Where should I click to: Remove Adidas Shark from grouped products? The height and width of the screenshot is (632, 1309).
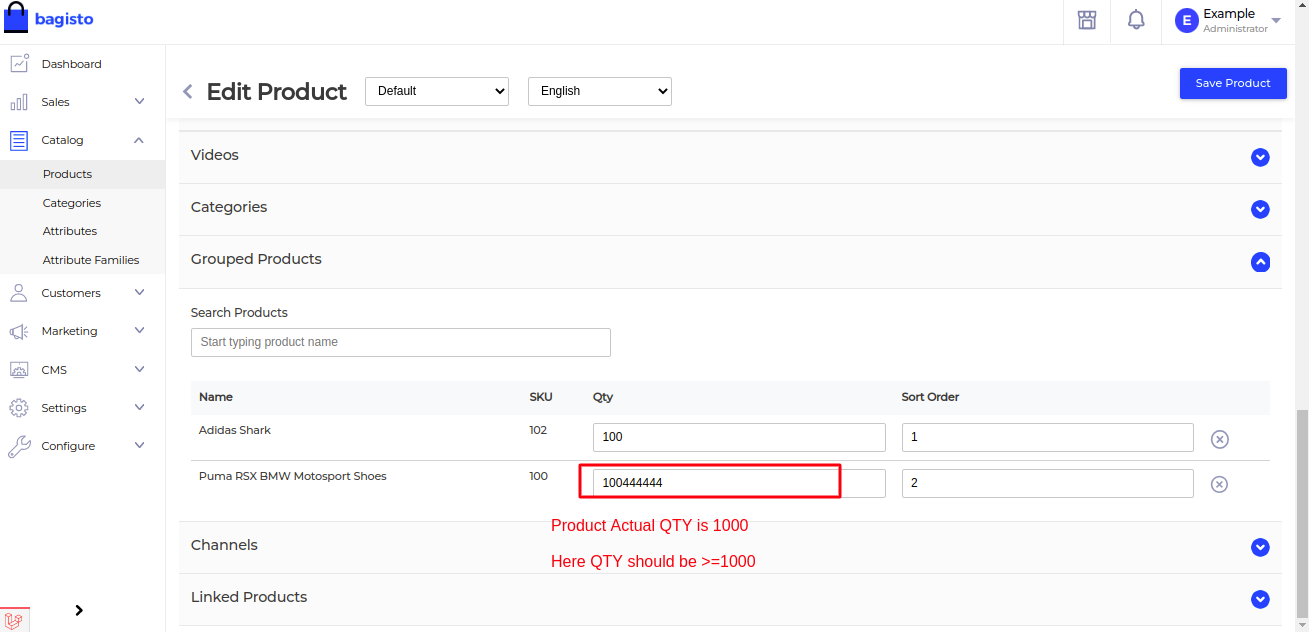coord(1219,438)
